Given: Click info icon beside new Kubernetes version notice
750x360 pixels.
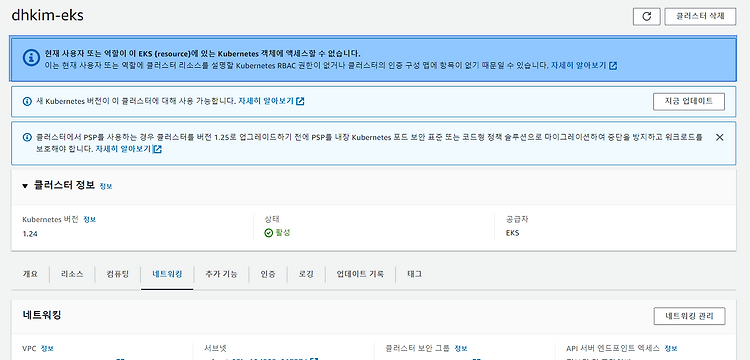Looking at the screenshot, I should (27, 101).
